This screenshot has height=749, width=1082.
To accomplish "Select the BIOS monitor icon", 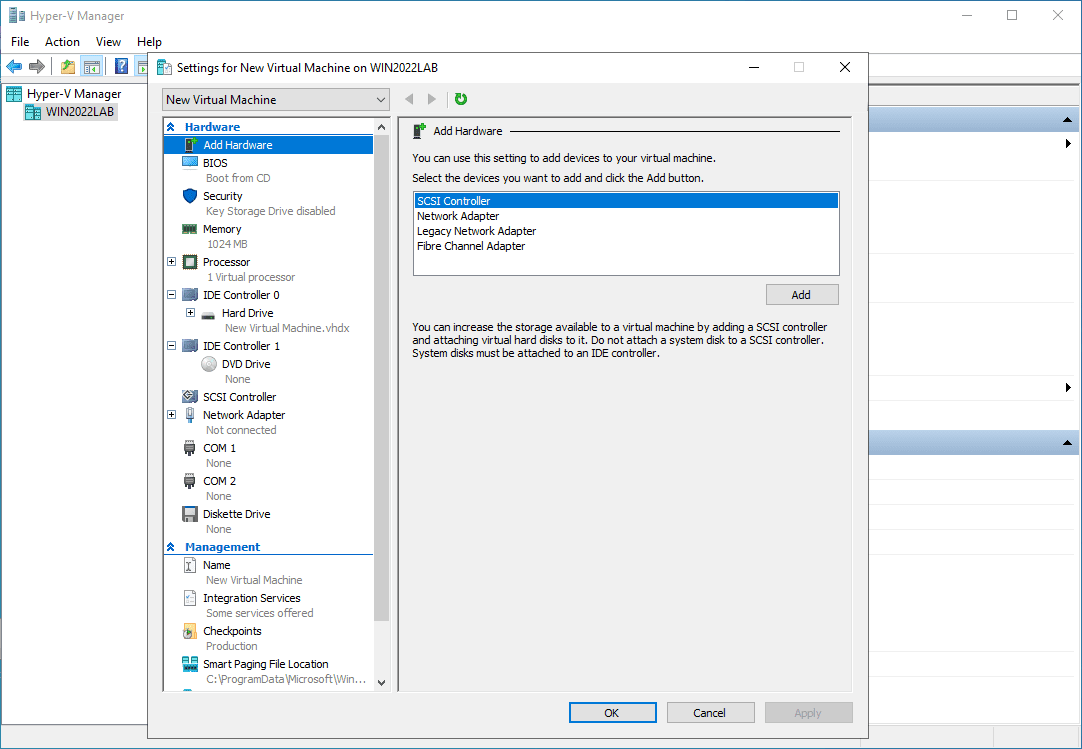I will coord(190,163).
